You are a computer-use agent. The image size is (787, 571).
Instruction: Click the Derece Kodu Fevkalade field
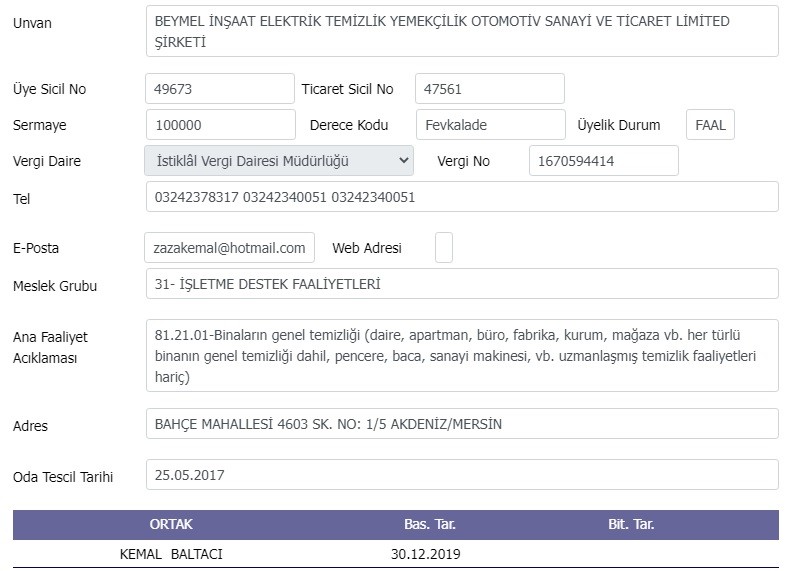490,124
